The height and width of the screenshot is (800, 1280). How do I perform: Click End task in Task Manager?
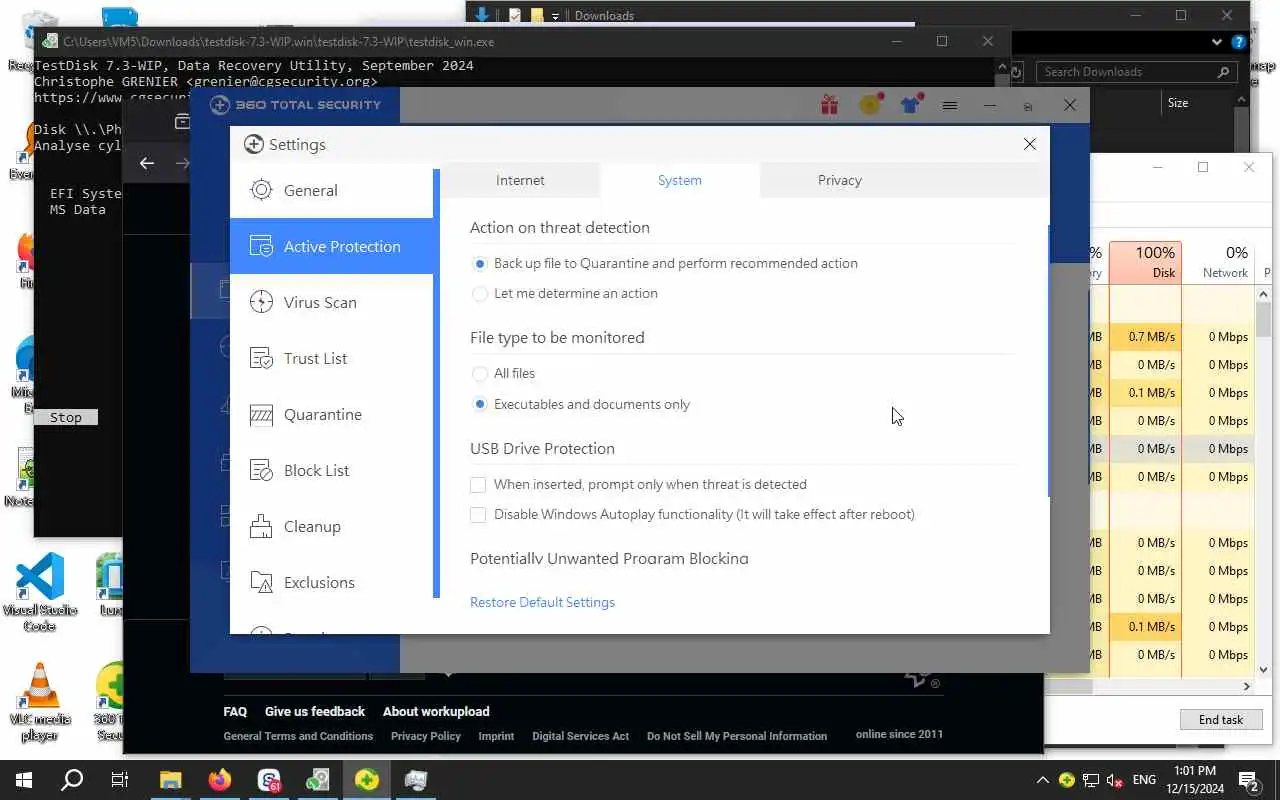point(1221,719)
